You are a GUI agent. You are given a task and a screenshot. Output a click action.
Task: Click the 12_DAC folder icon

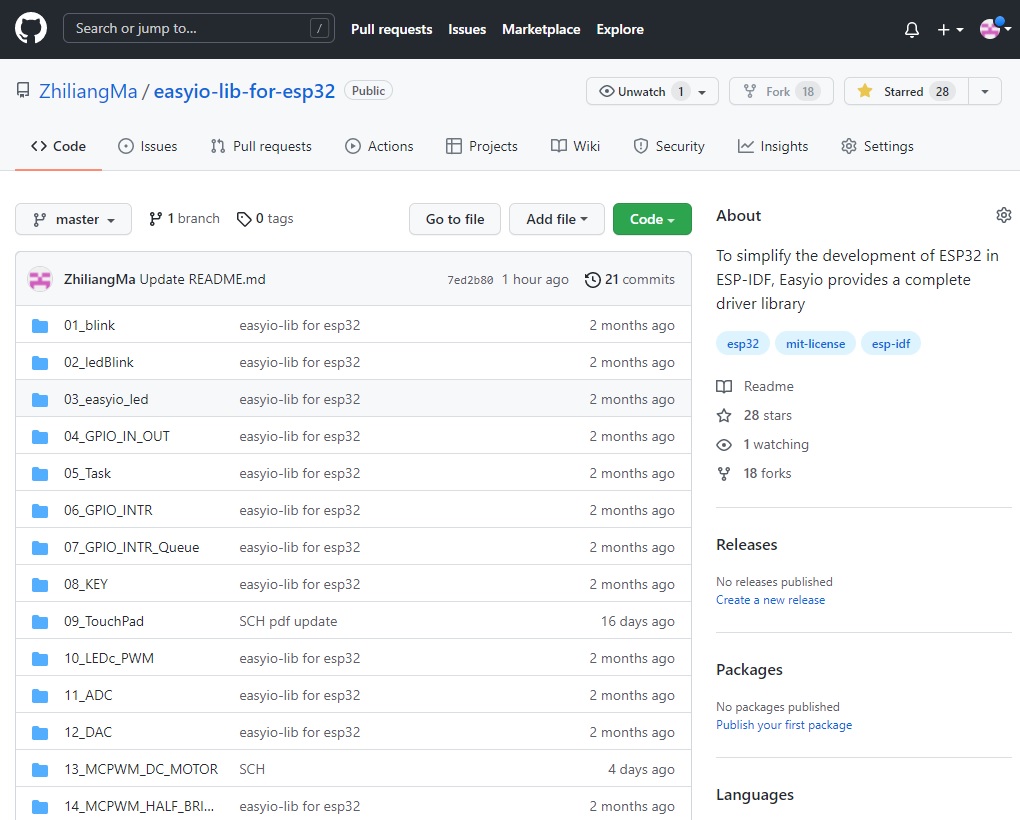tap(40, 733)
